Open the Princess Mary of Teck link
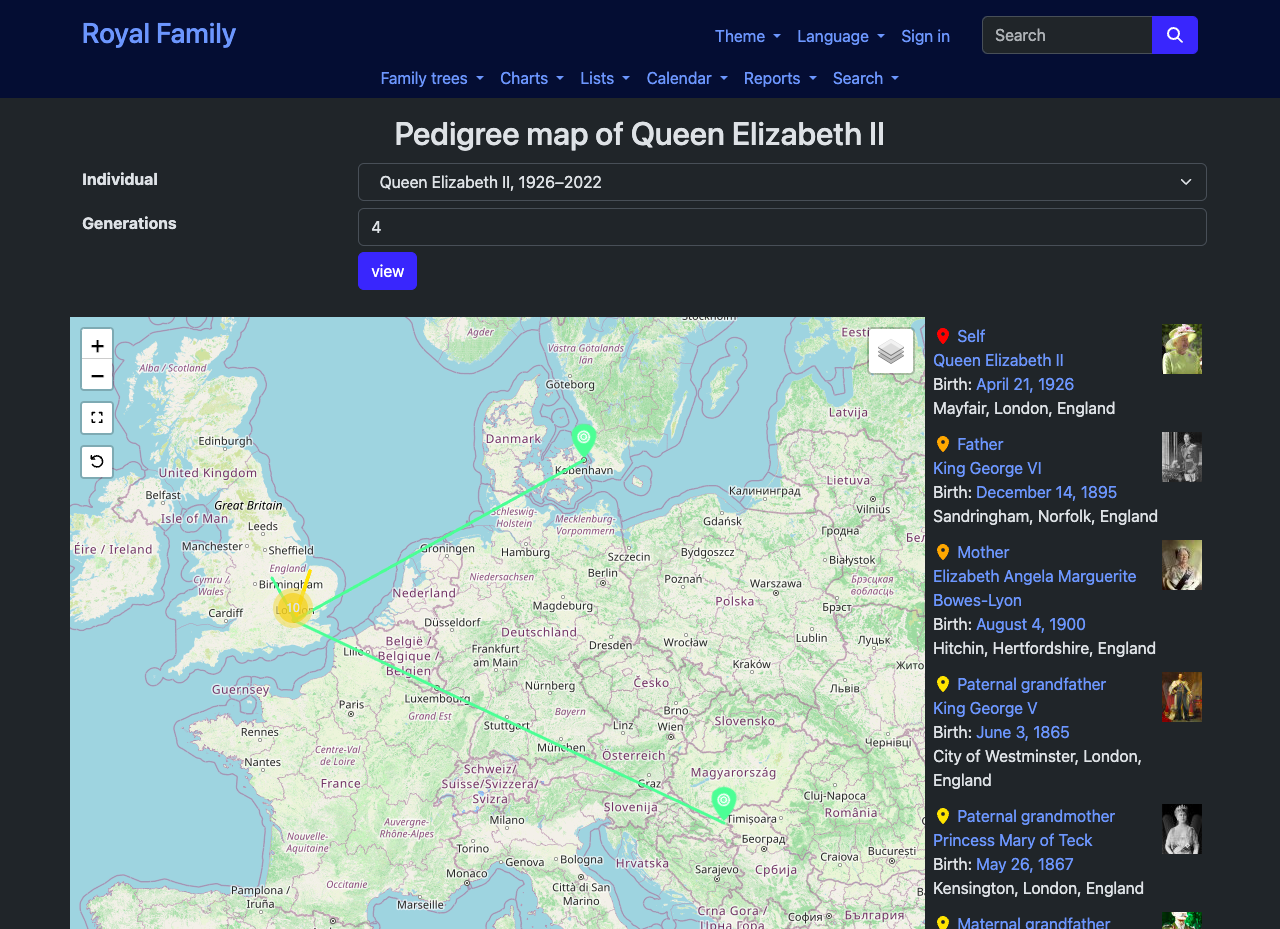This screenshot has height=929, width=1280. point(1013,840)
